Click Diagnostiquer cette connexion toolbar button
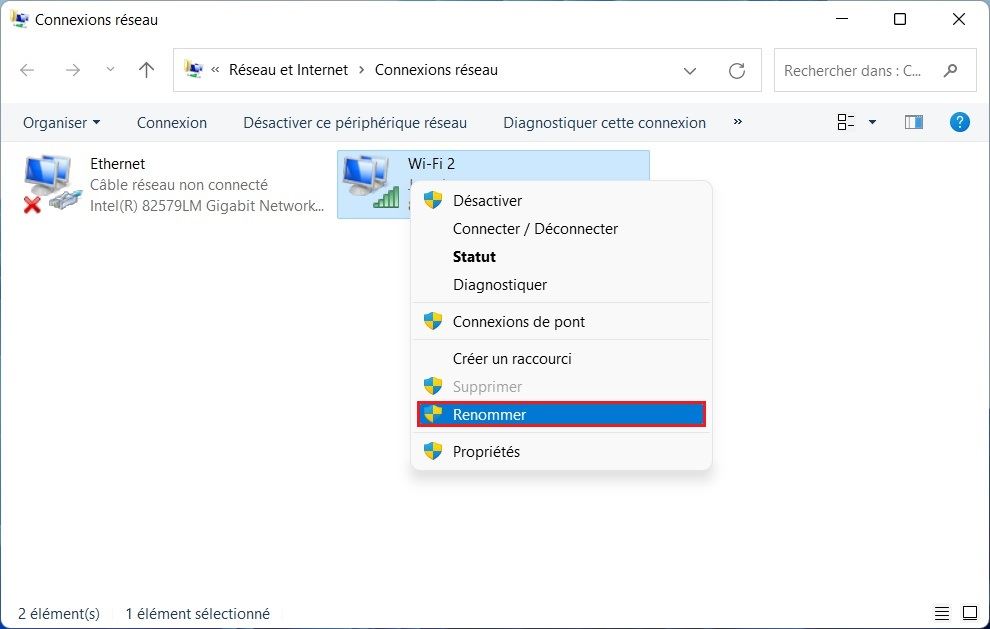Viewport: 990px width, 629px height. point(604,123)
